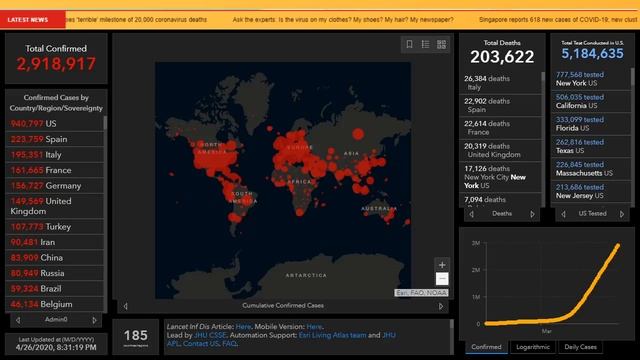Click the LATEST NEWS red label
Viewport: 640px width, 360px height.
click(x=33, y=20)
